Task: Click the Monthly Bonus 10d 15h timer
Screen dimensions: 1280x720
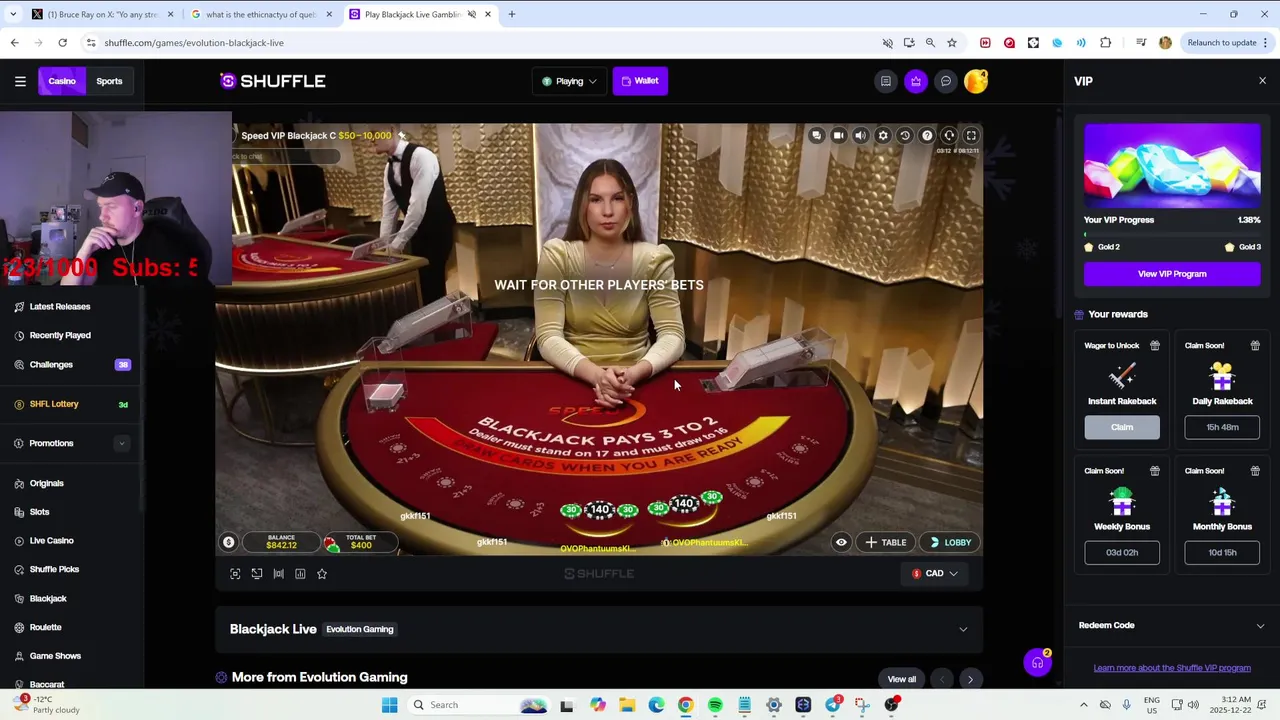Action: click(1222, 552)
